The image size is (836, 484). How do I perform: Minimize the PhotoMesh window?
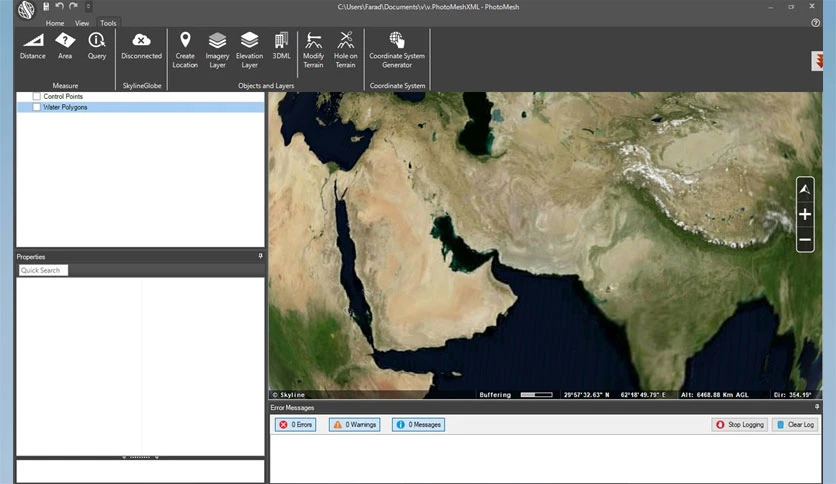[770, 7]
